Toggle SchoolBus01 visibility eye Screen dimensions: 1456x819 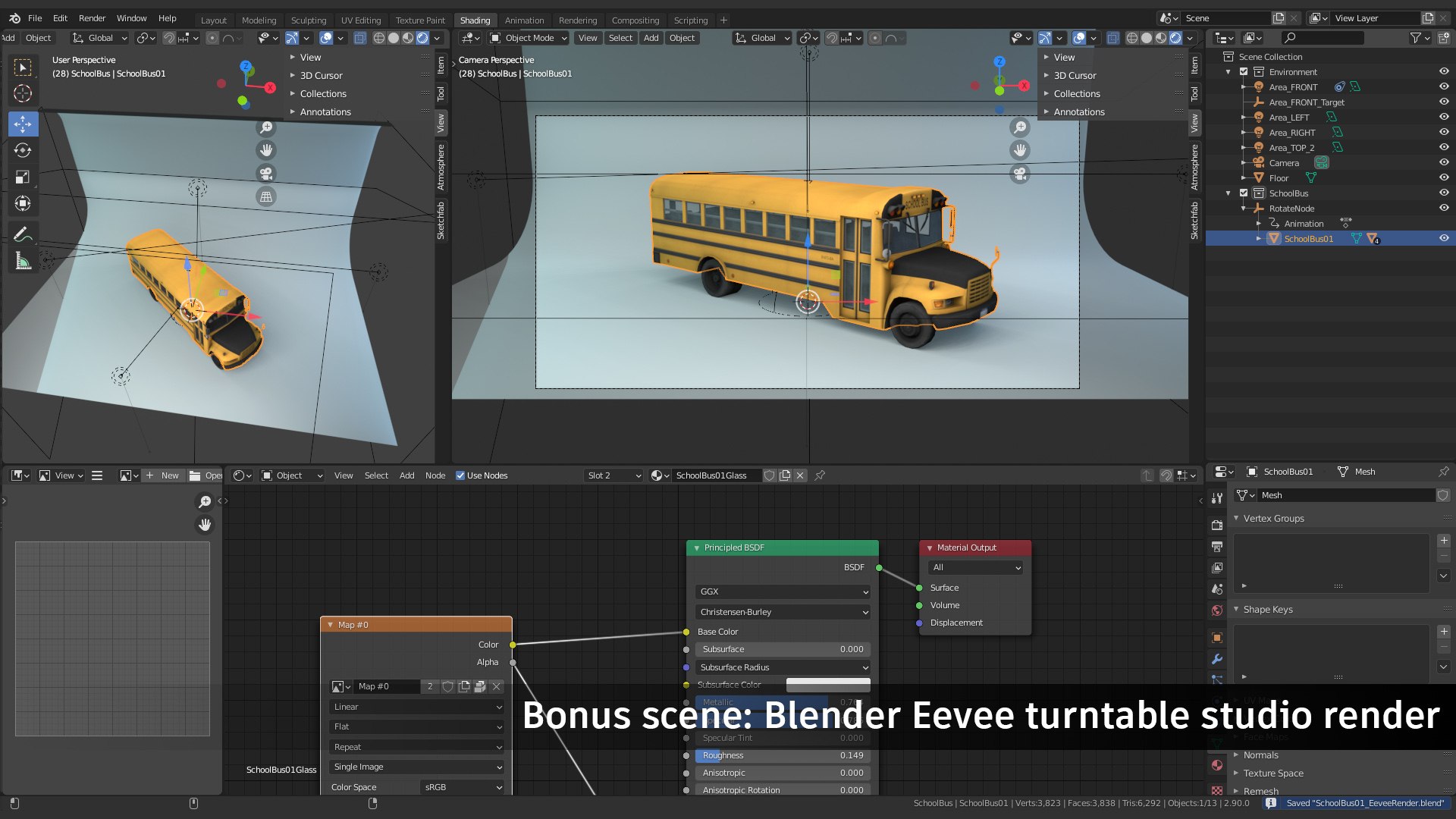(x=1444, y=238)
